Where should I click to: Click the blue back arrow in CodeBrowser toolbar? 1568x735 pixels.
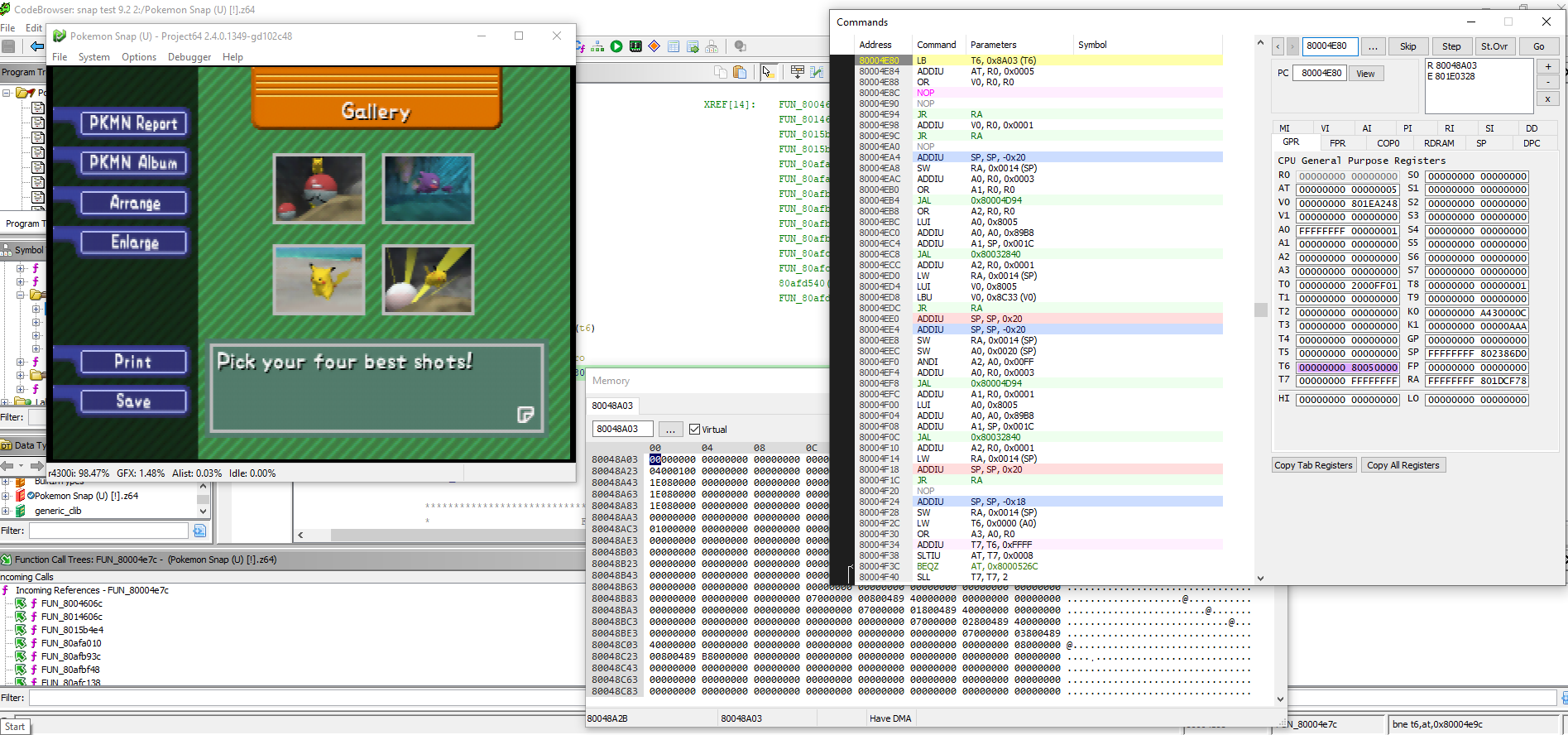coord(36,46)
